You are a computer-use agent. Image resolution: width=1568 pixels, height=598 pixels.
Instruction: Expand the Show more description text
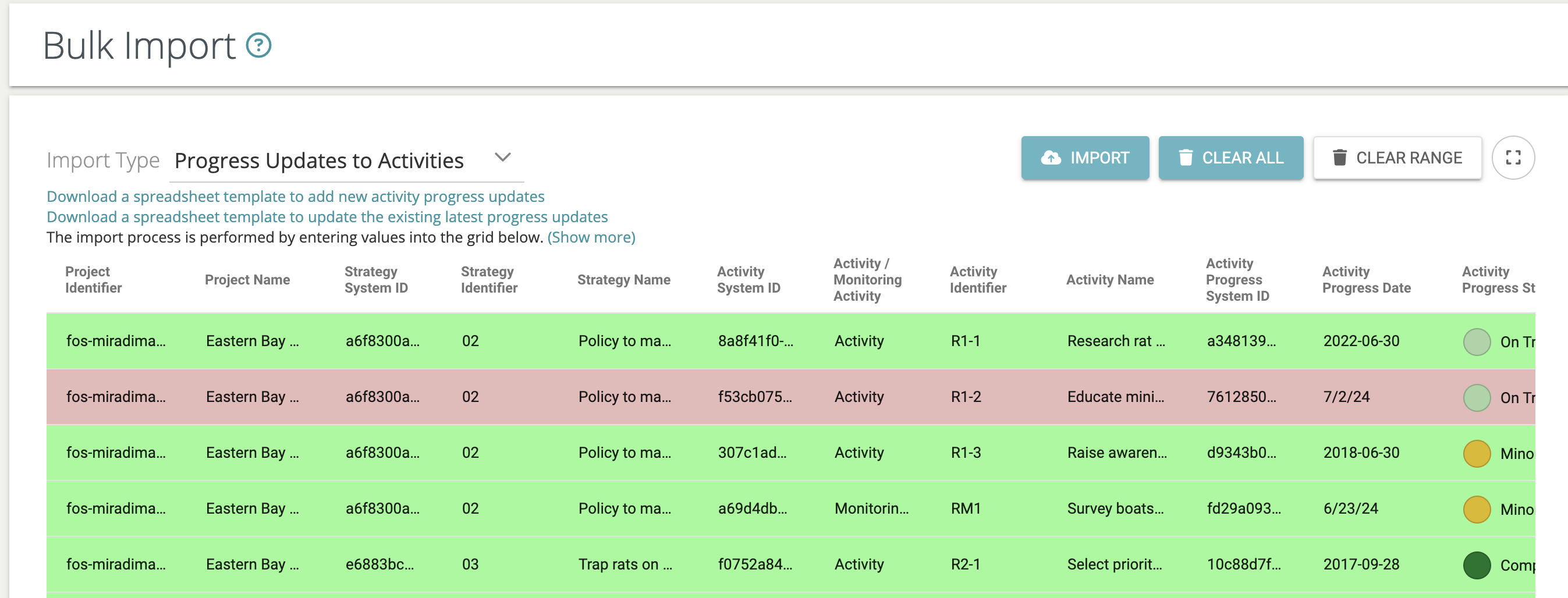click(590, 237)
